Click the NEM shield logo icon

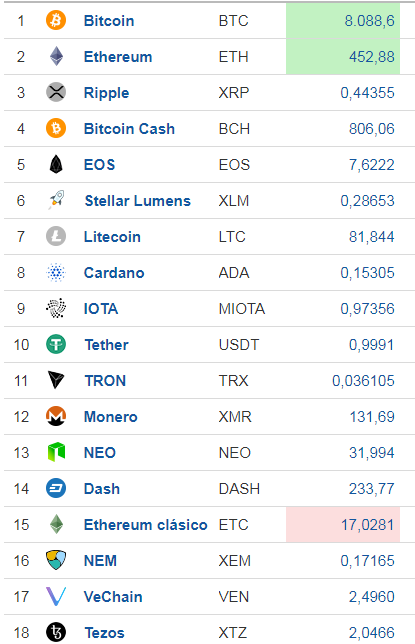pos(56,560)
